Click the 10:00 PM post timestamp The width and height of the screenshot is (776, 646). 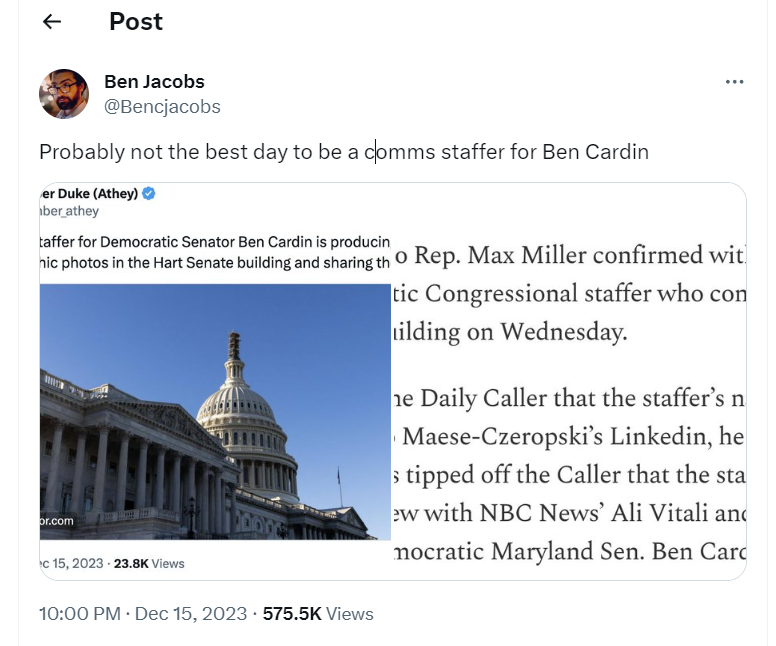tap(79, 613)
